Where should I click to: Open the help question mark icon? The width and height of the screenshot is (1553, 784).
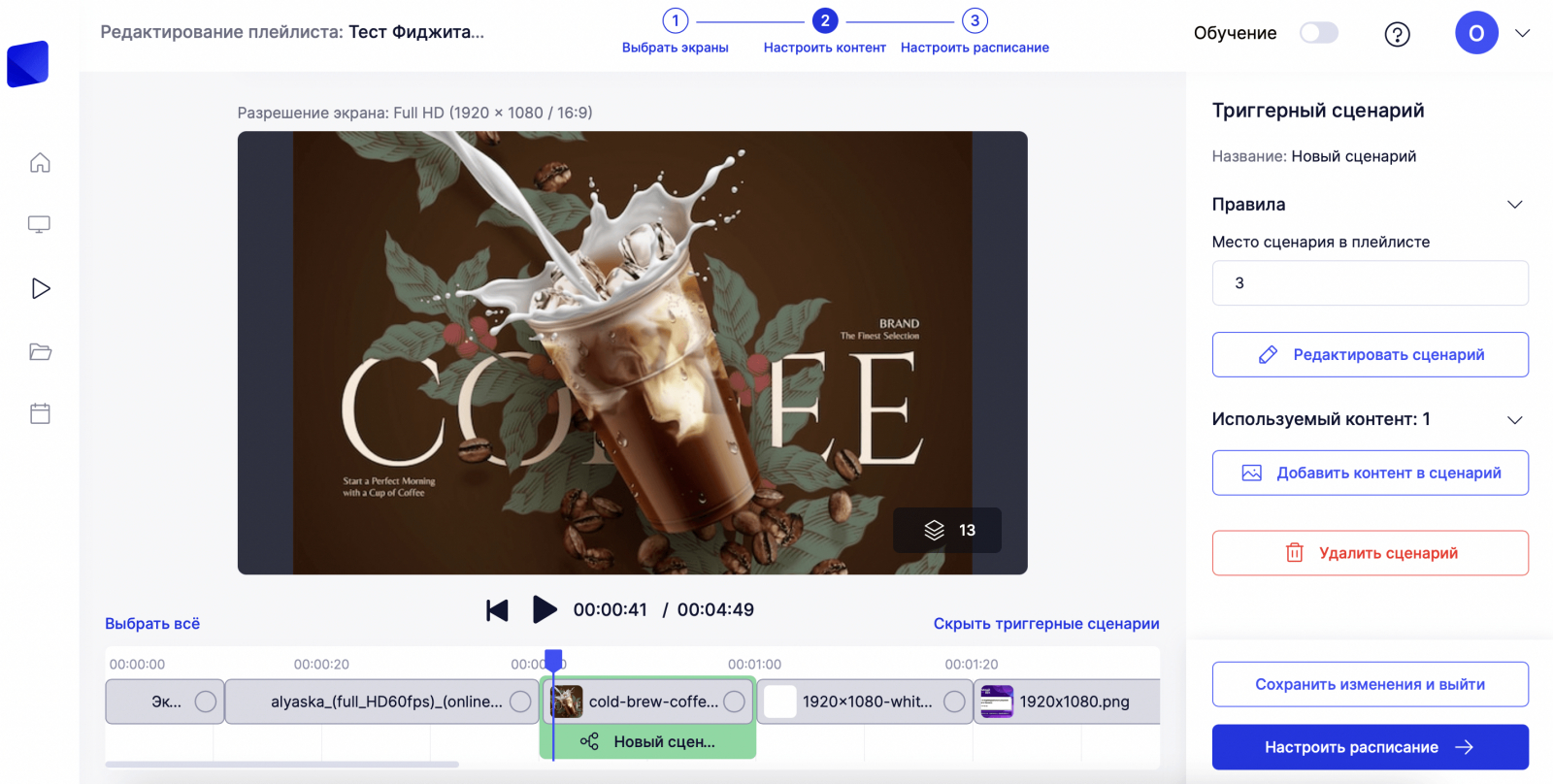(1397, 34)
